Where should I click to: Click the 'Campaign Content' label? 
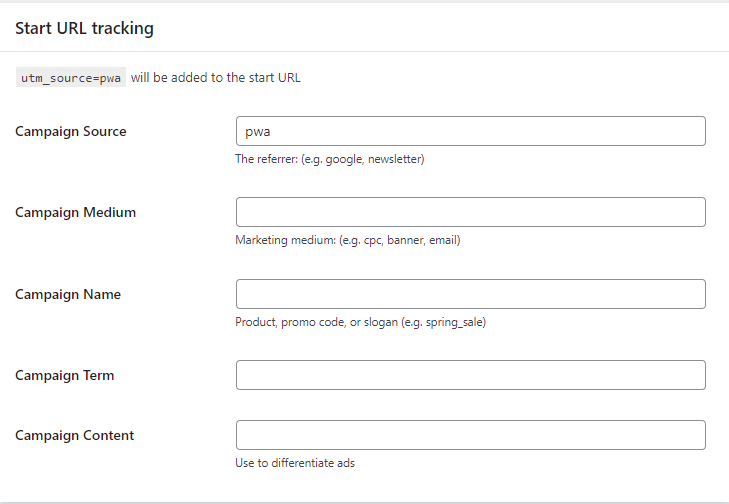(74, 435)
